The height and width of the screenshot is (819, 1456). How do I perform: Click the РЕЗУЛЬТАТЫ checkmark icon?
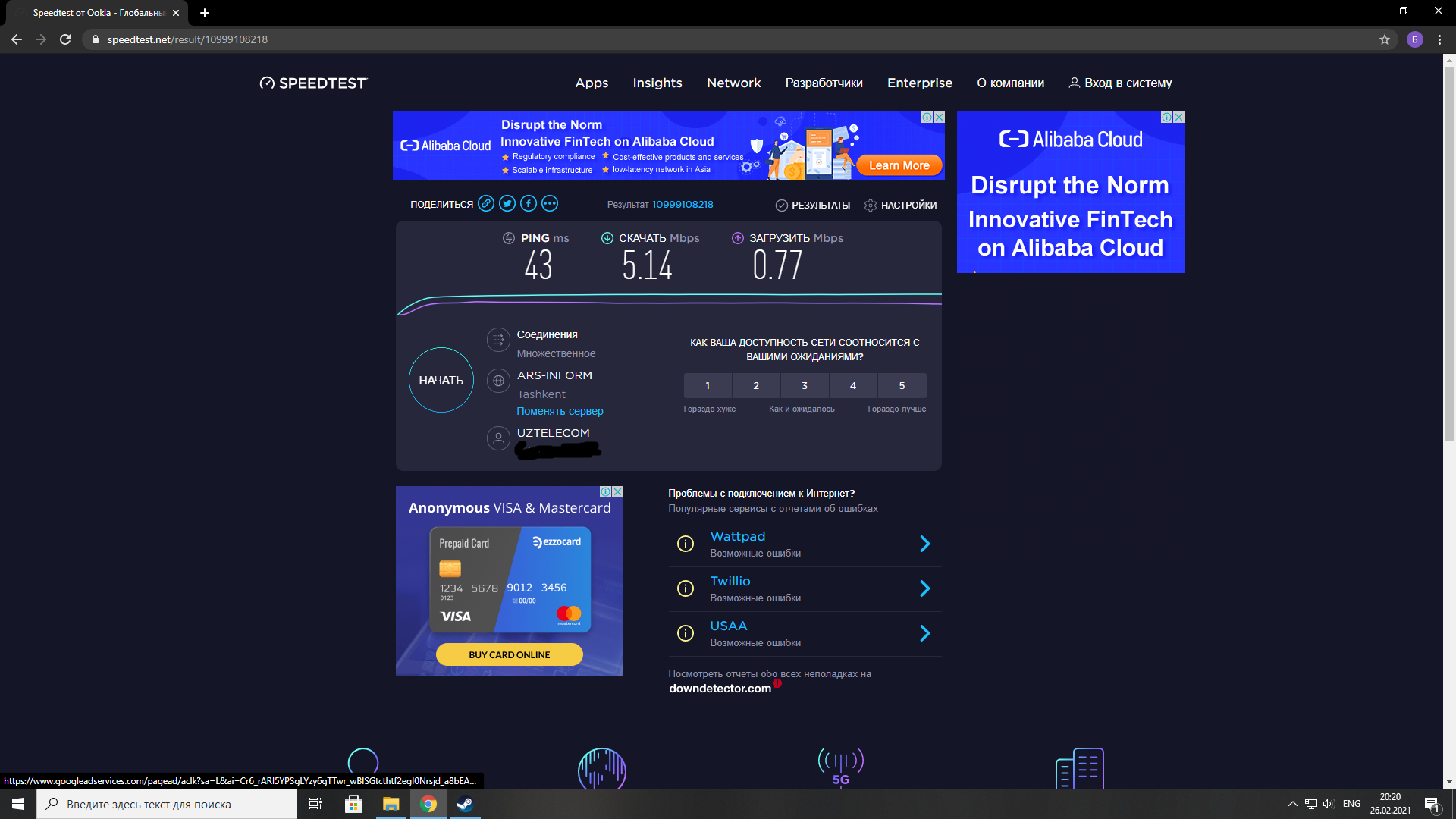(783, 204)
